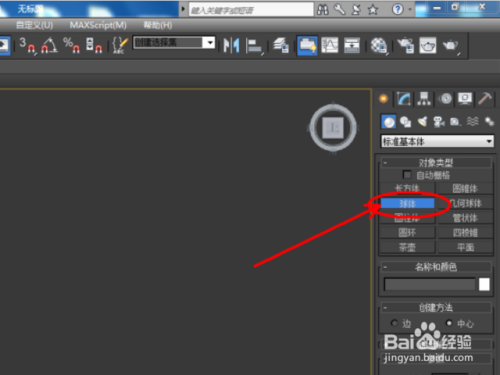Select Space Warps category icon
The height and width of the screenshot is (375, 500).
[x=473, y=122]
